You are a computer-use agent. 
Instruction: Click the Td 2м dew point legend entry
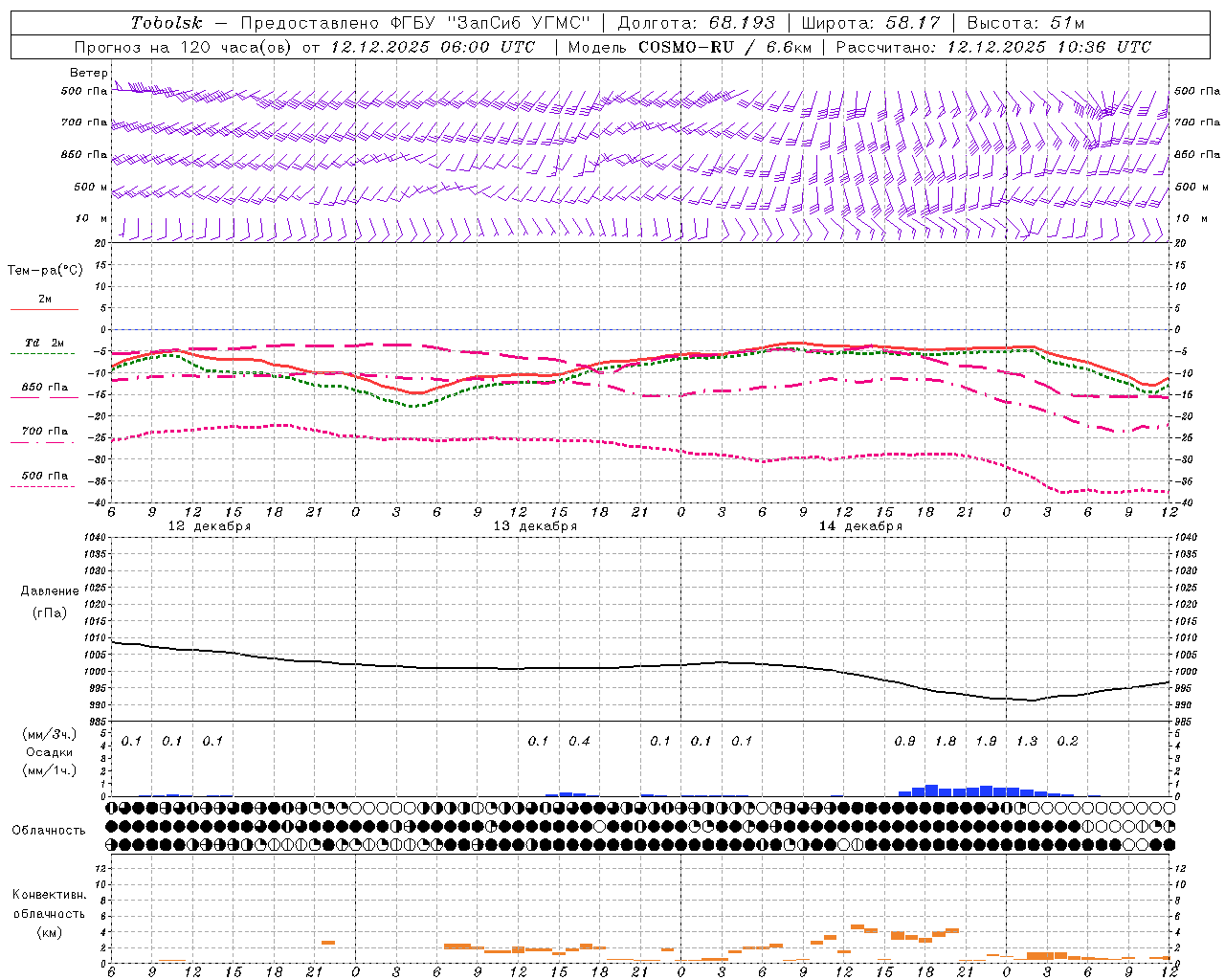pyautogui.click(x=45, y=343)
